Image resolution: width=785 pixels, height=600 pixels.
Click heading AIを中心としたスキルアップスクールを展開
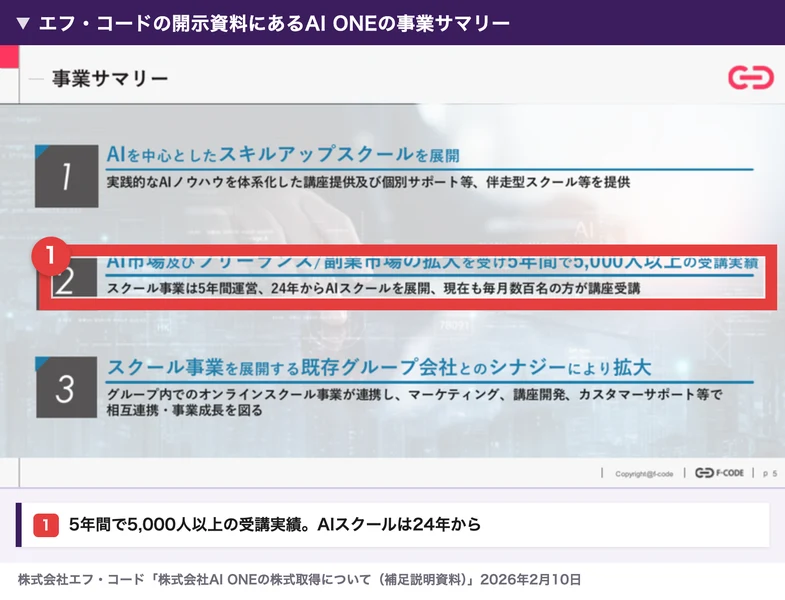point(283,155)
